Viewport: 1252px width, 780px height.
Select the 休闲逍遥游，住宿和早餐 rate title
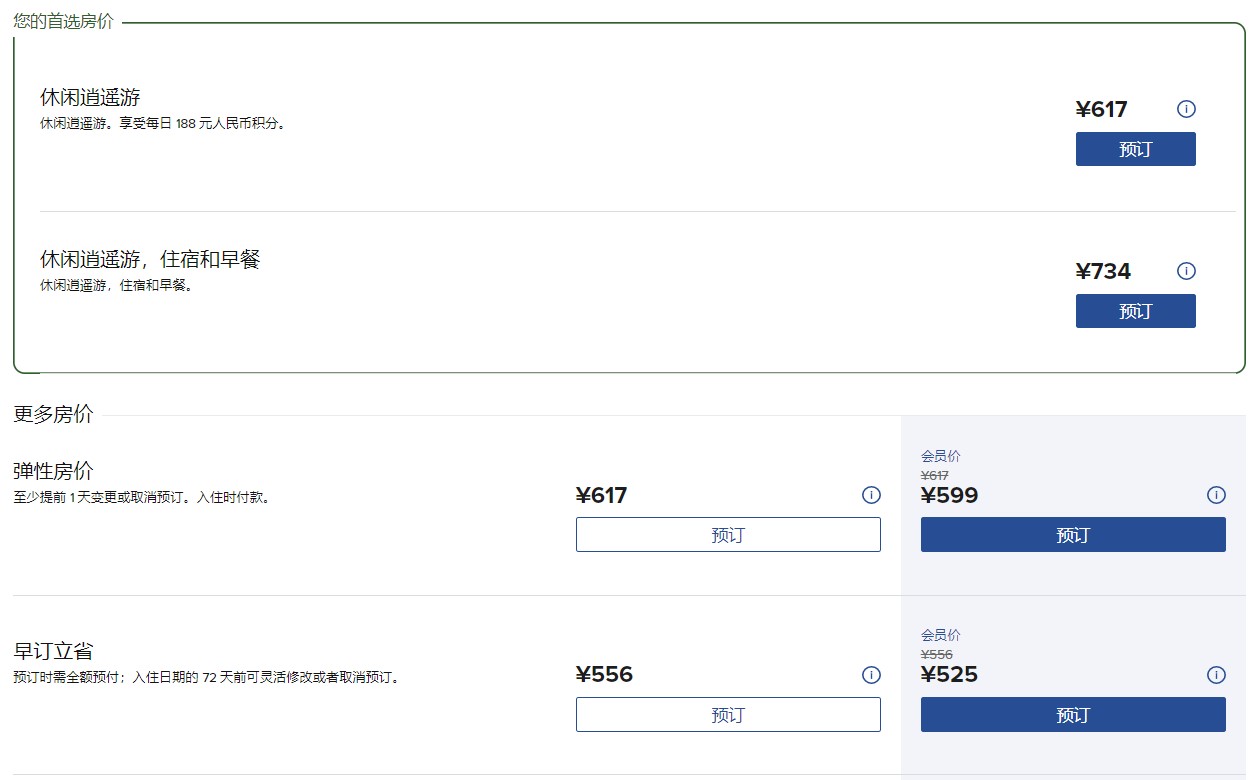150,260
